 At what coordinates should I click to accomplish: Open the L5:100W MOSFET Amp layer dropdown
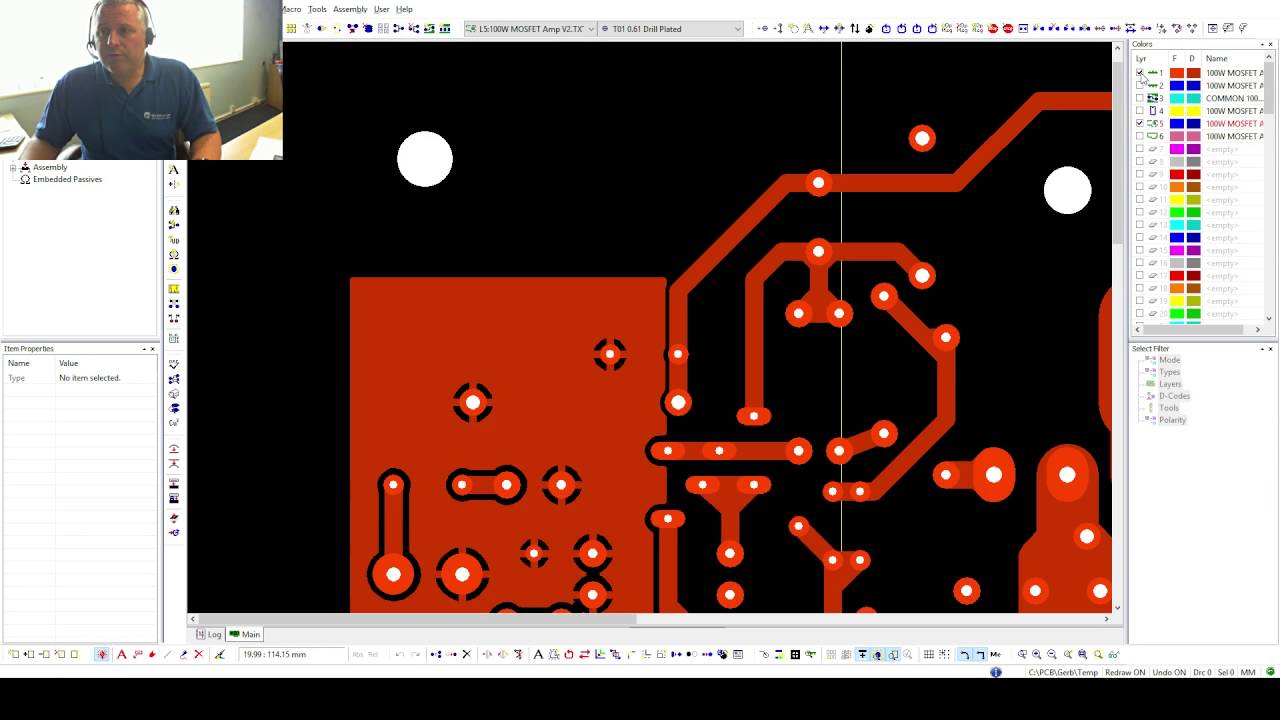(530, 29)
